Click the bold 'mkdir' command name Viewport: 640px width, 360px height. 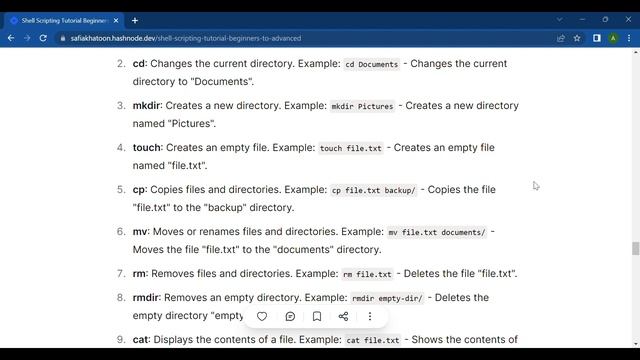tap(146, 106)
